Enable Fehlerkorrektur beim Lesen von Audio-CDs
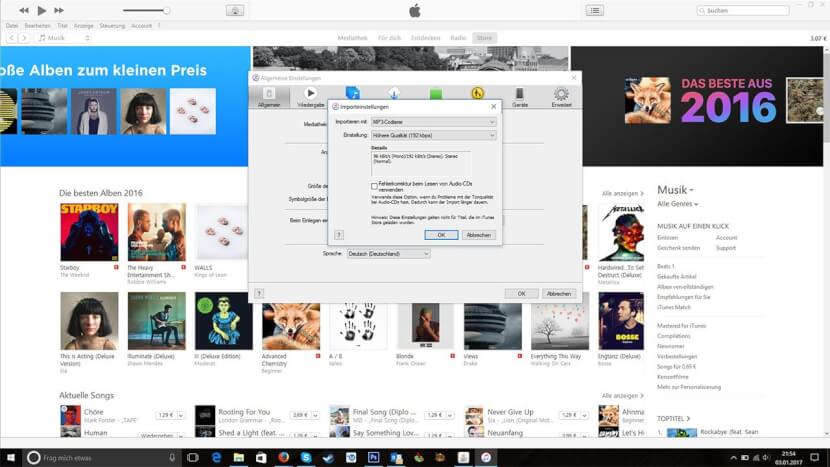This screenshot has height=467, width=830. pyautogui.click(x=374, y=186)
